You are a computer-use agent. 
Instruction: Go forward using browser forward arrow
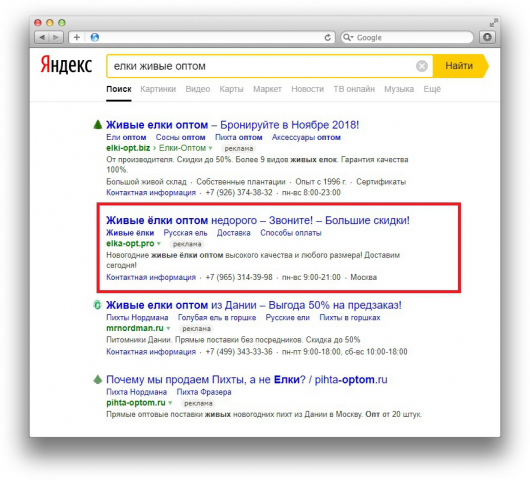[x=56, y=37]
